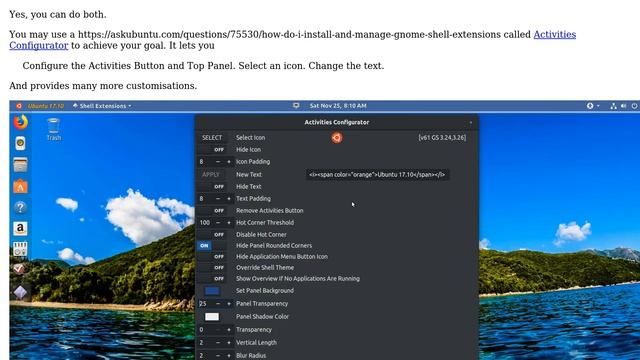Toggle Hide Application Menu Button Icon switch
The image size is (640, 360).
[x=212, y=257]
